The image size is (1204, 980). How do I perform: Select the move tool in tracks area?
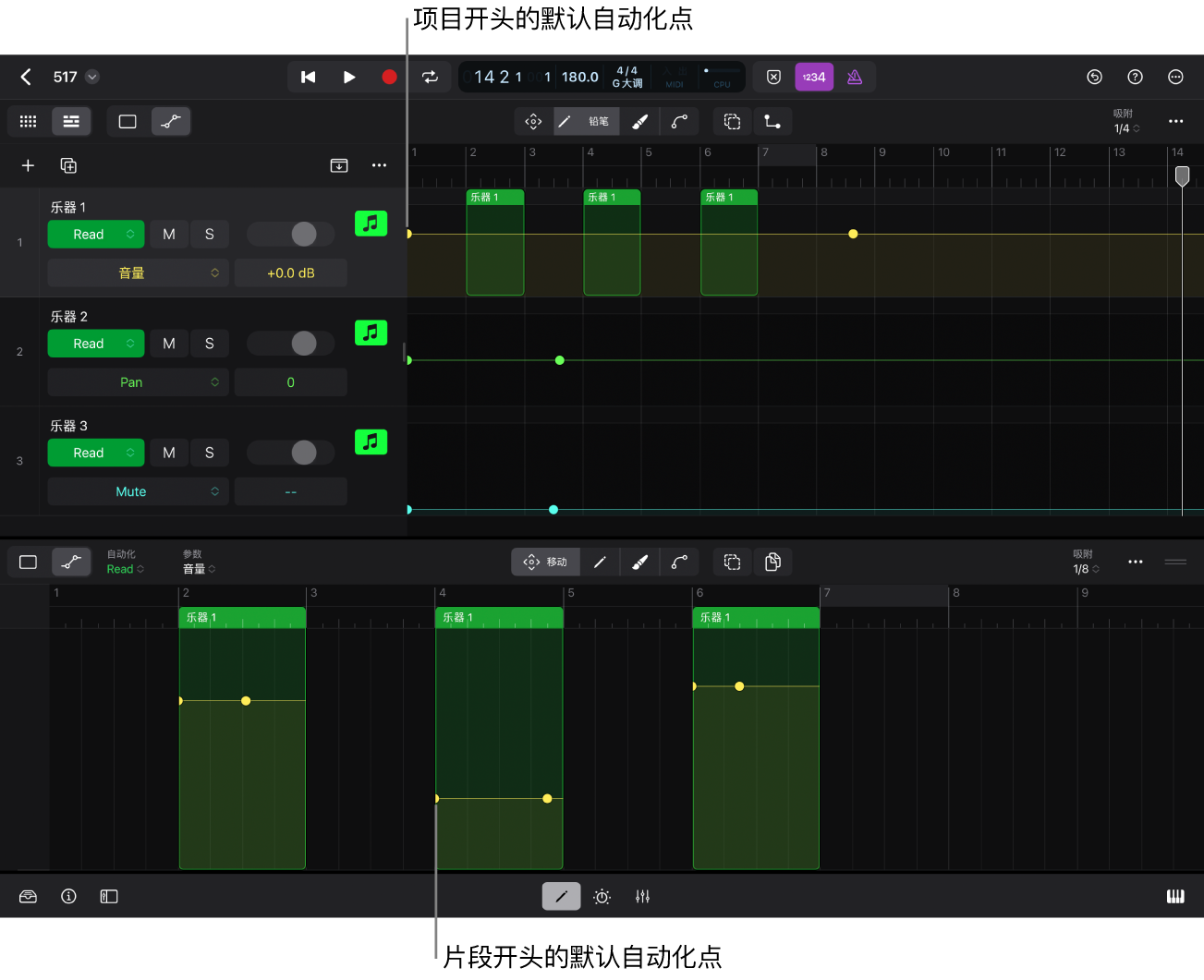point(534,121)
